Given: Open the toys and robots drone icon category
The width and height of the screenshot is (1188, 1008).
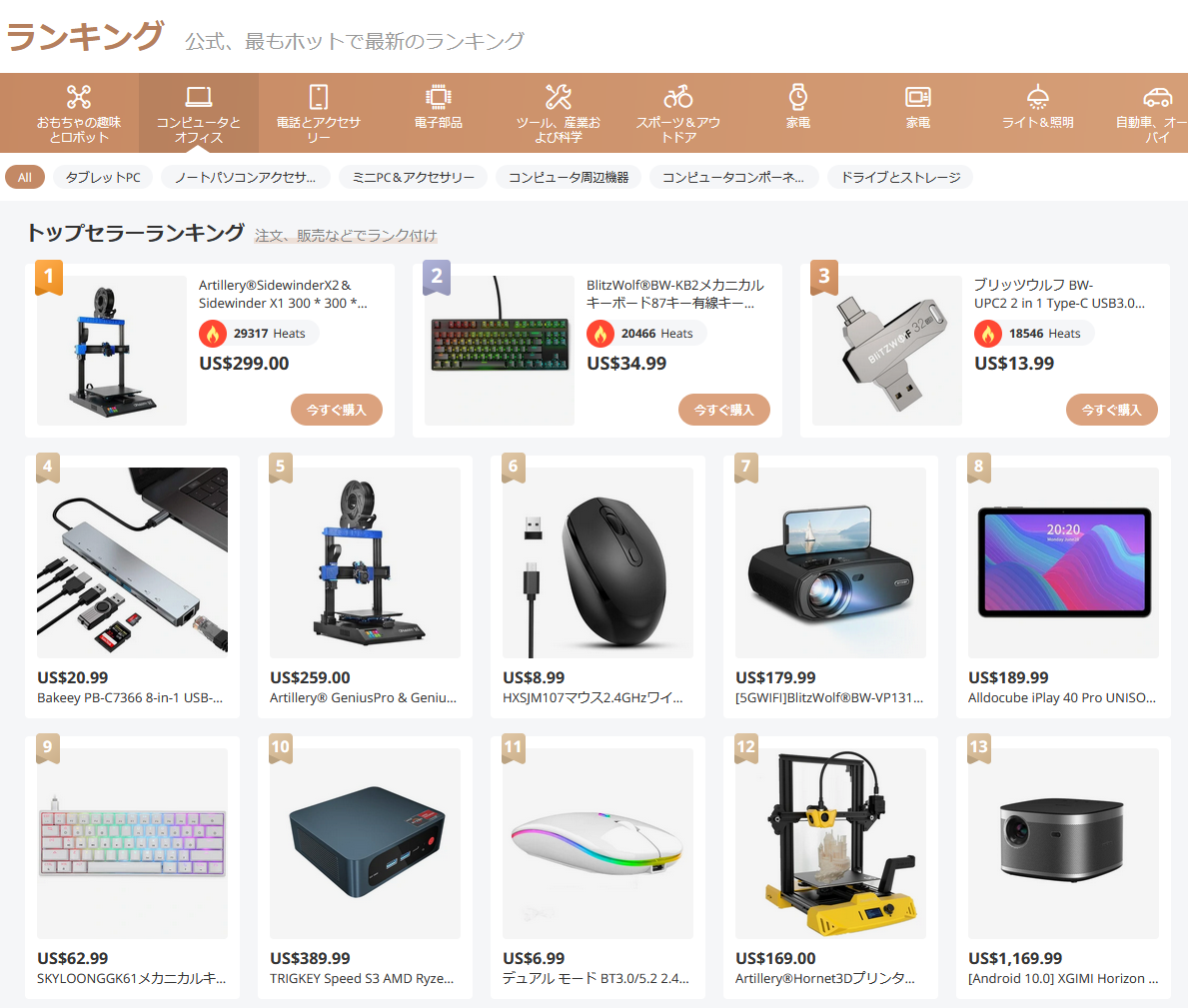Looking at the screenshot, I should (79, 97).
